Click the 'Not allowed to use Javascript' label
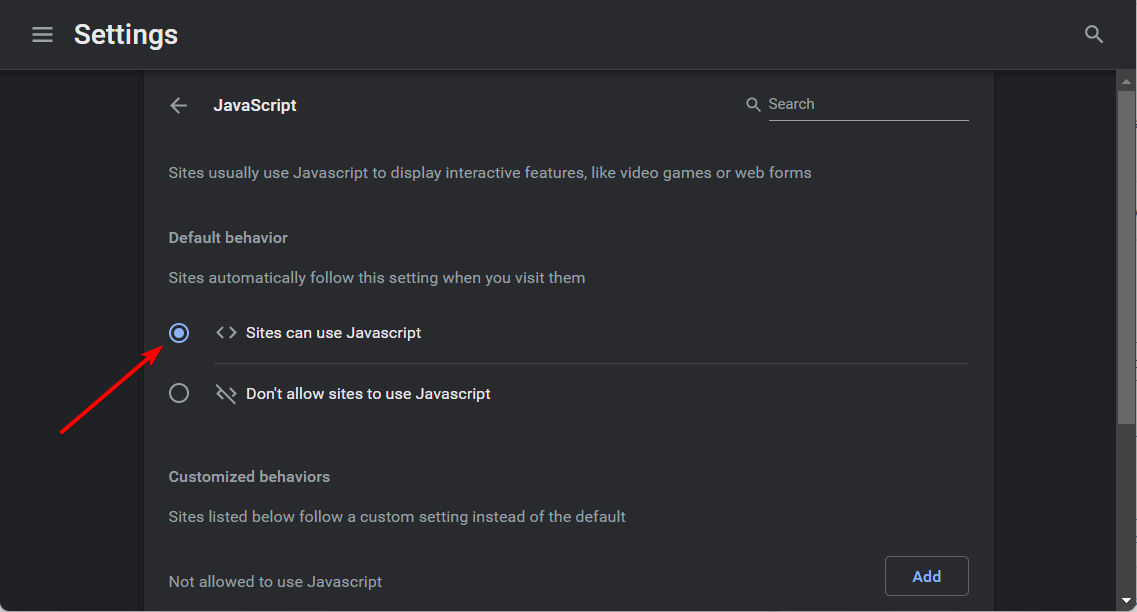The height and width of the screenshot is (612, 1137). pos(275,581)
